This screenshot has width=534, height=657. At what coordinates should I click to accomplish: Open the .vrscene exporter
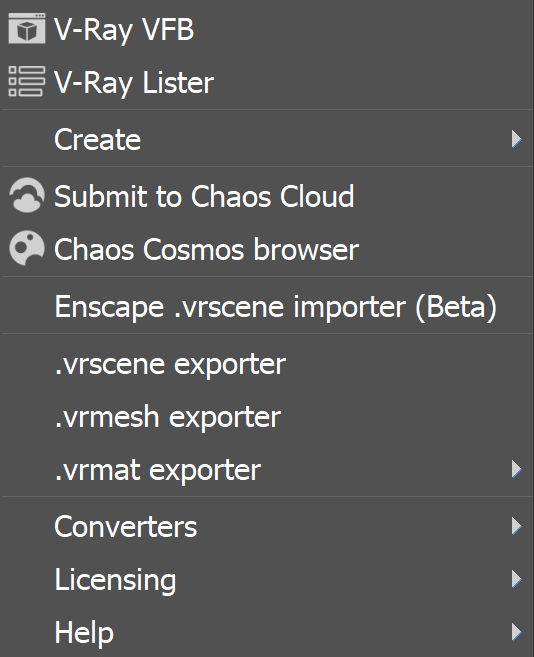(x=170, y=365)
